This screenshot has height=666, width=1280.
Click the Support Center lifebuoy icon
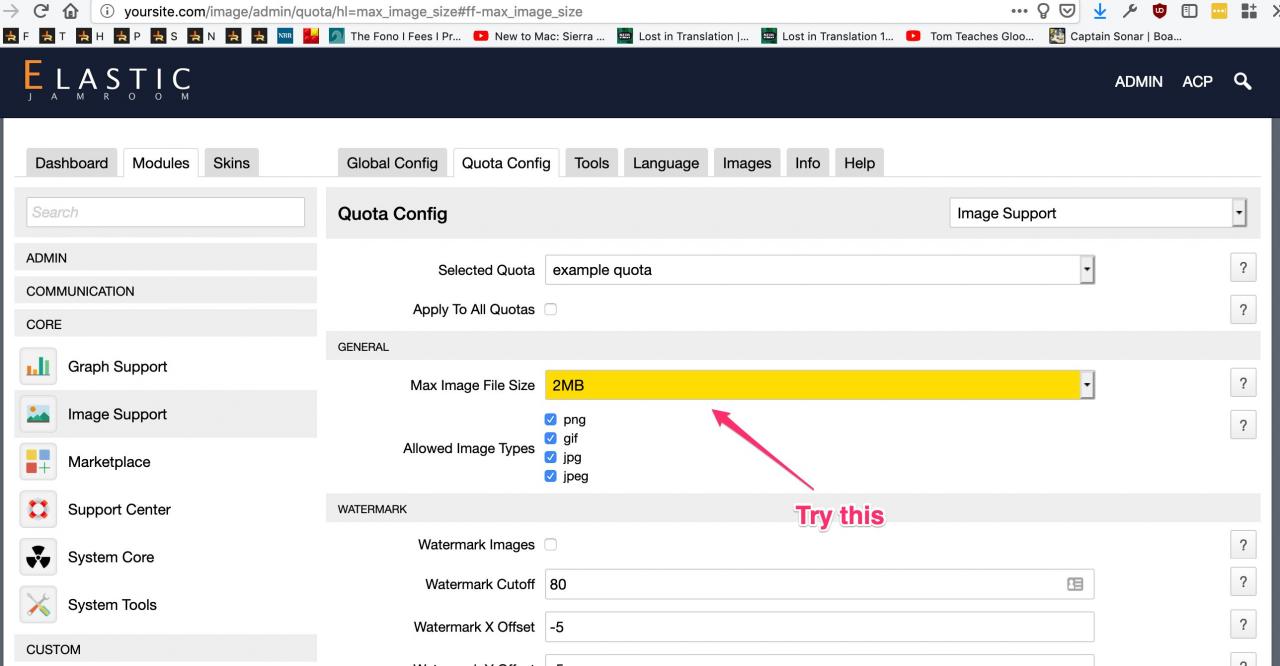point(38,509)
